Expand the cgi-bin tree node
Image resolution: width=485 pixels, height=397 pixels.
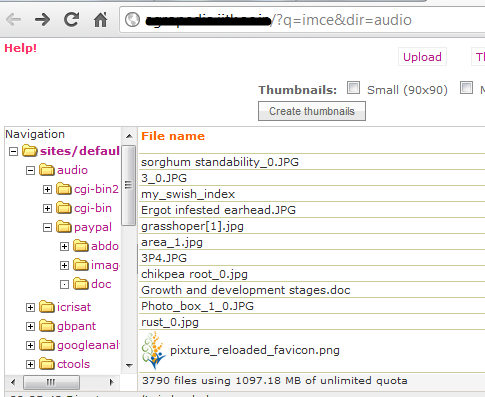point(47,209)
